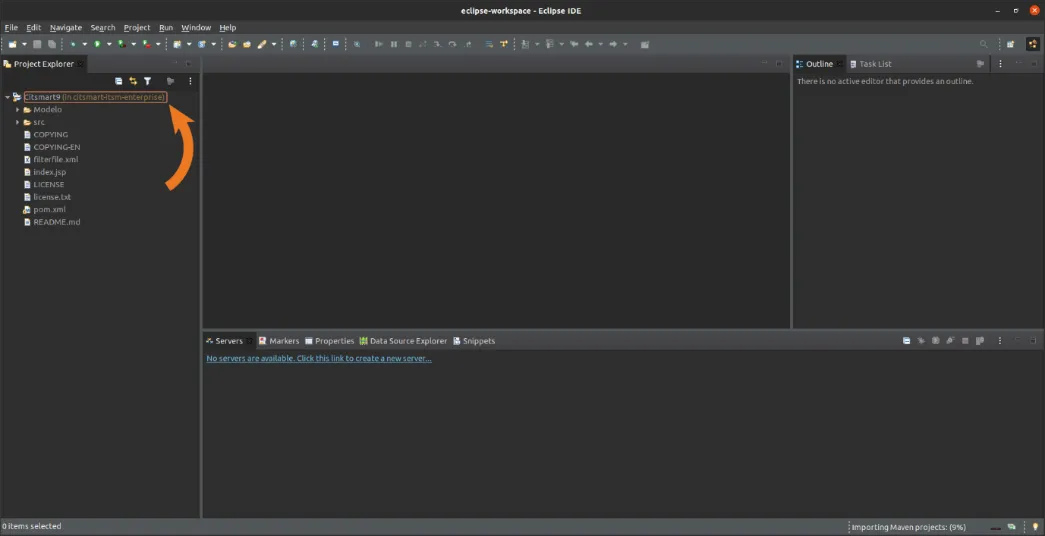
Task: Click the Open Type icon in toolbar
Action: point(232,44)
